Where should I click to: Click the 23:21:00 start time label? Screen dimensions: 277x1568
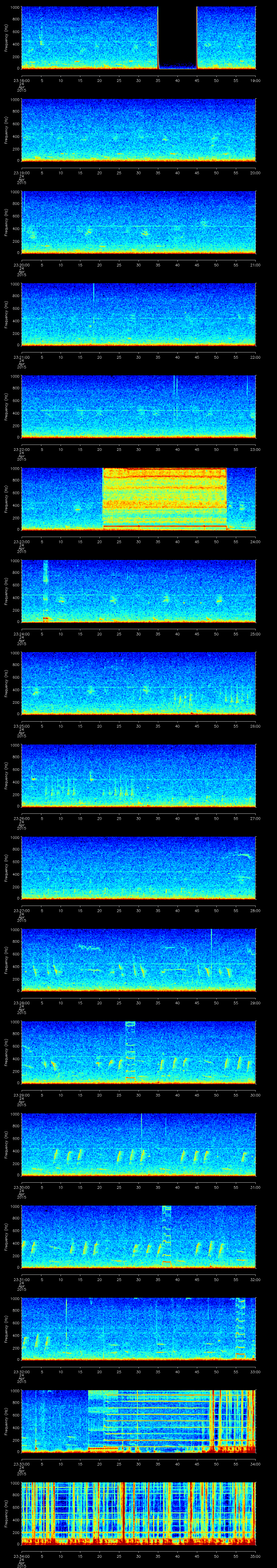21,357
